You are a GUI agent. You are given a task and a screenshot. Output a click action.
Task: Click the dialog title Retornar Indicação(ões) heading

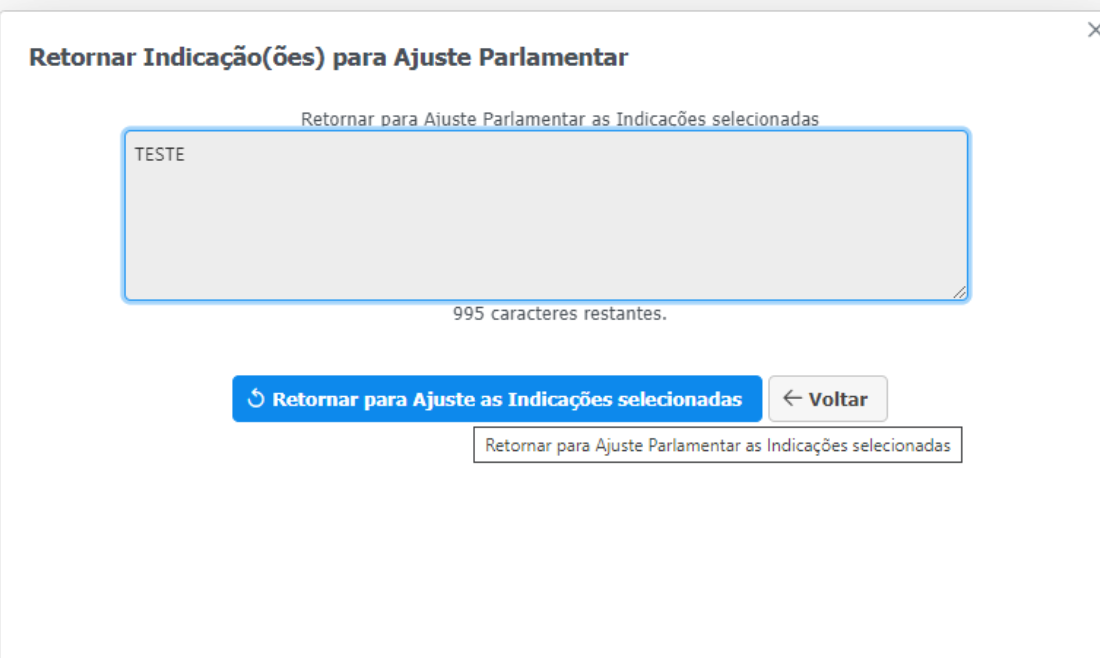pos(328,57)
